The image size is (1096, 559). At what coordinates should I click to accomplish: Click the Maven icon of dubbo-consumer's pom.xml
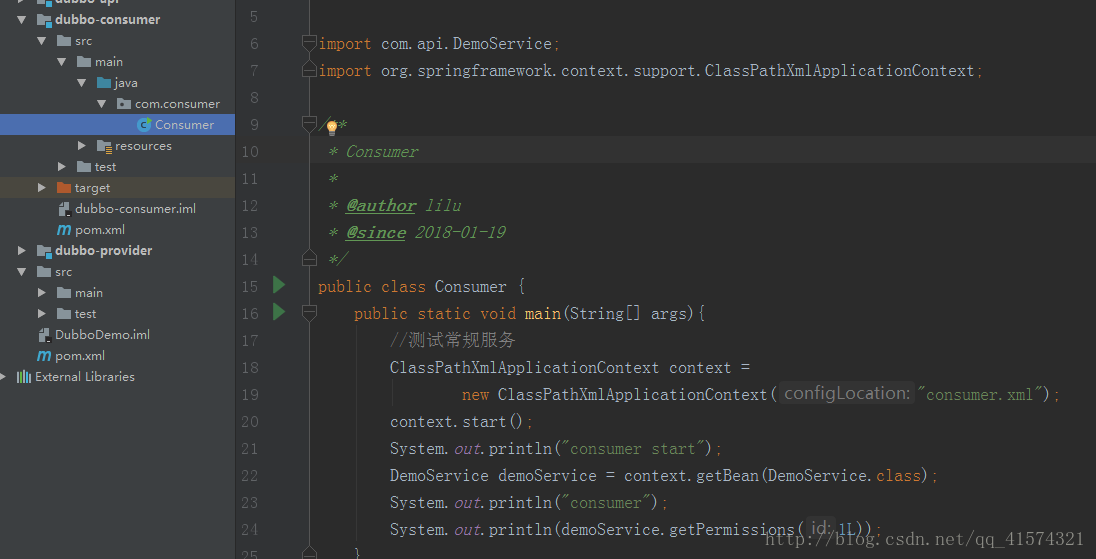(64, 229)
